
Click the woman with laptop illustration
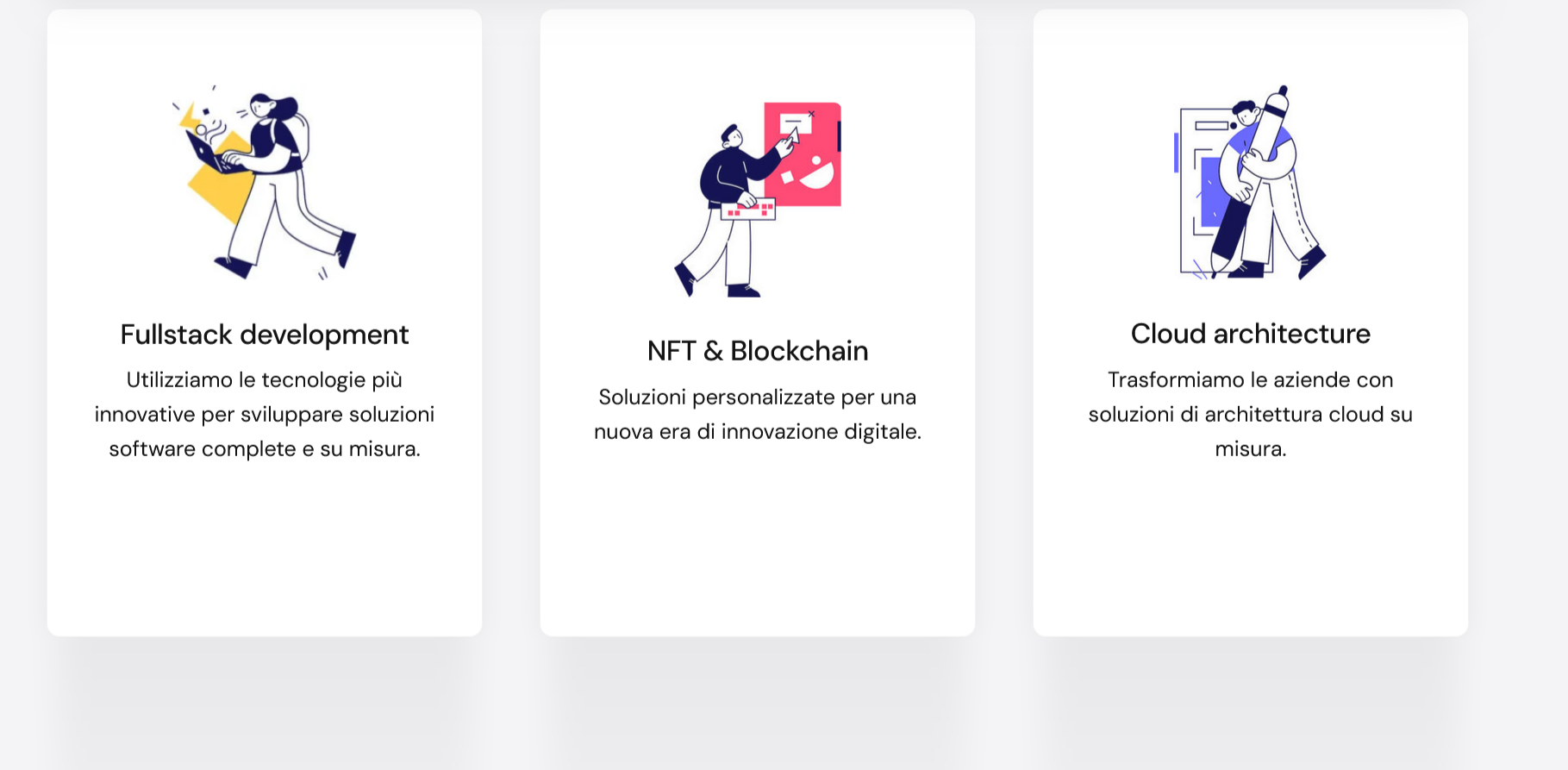click(x=264, y=182)
